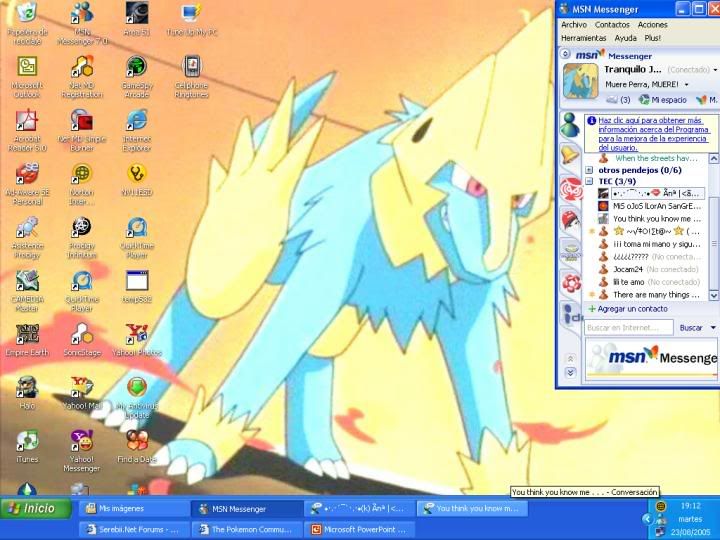Expand the otros pendejos (0/6) group

point(589,170)
